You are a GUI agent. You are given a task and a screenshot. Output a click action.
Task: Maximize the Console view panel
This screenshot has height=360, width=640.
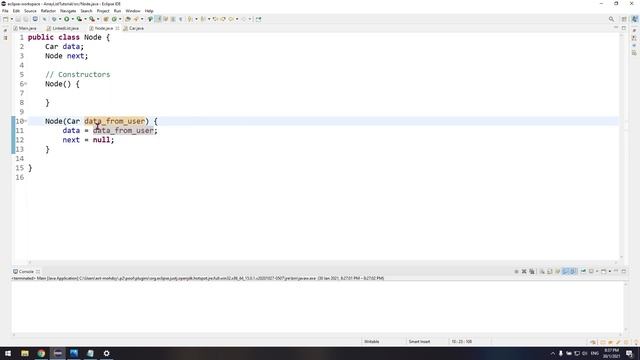[x=624, y=271]
